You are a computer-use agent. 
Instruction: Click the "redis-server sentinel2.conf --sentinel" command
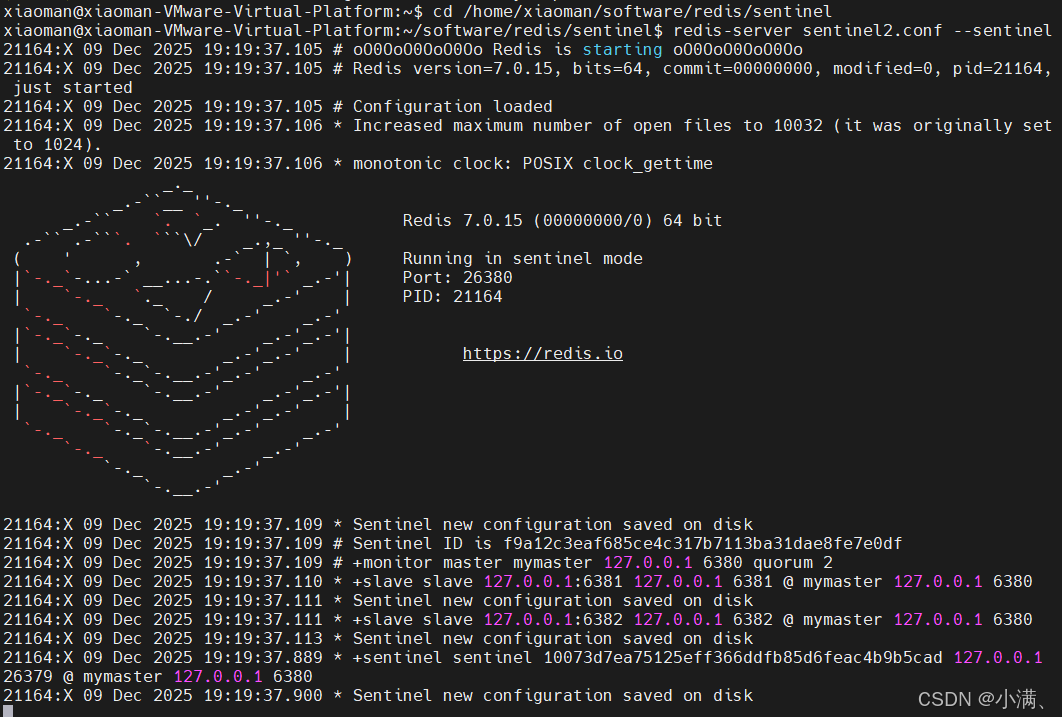(x=862, y=30)
